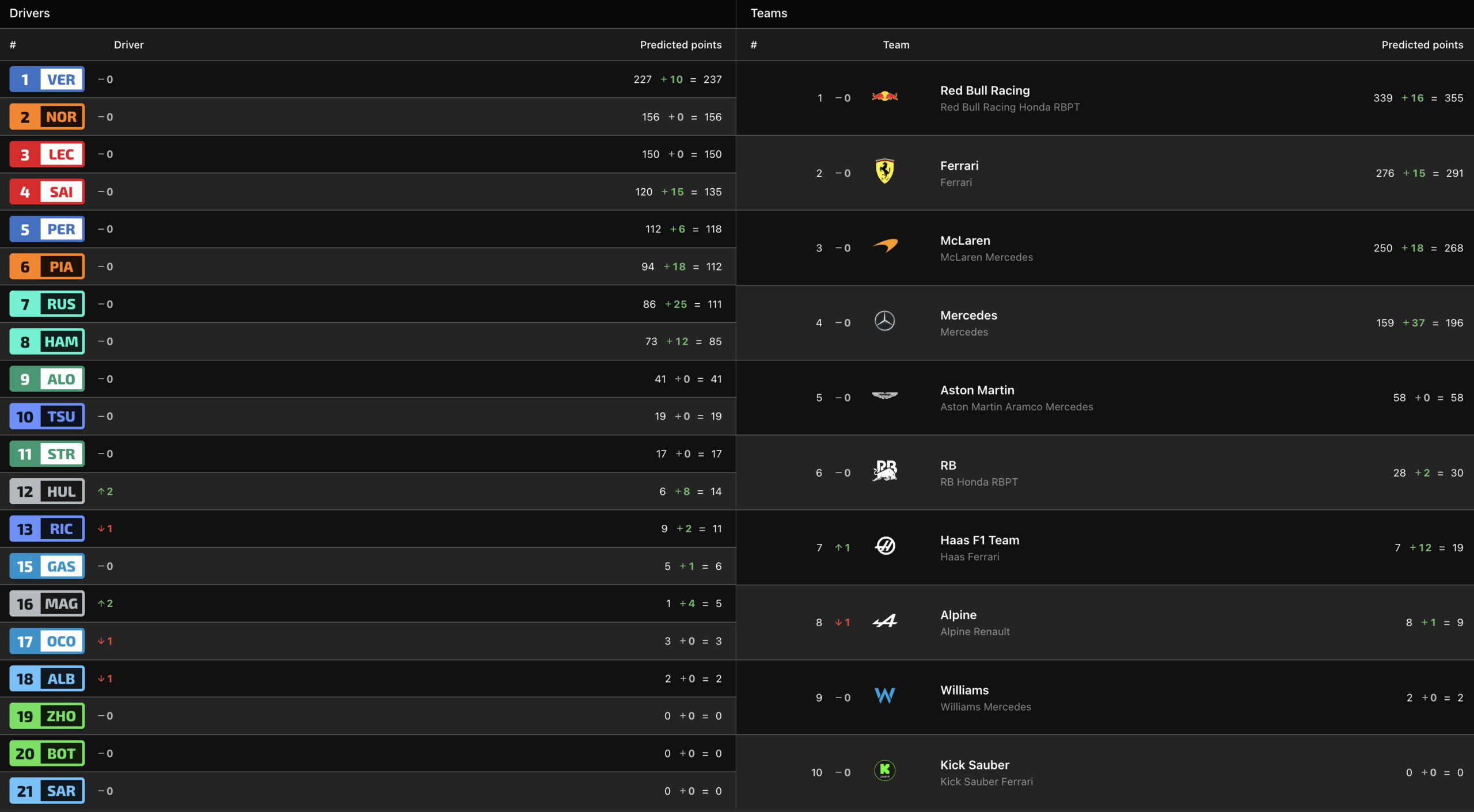The width and height of the screenshot is (1474, 812).
Task: Click the Alpine team logo
Action: tap(884, 620)
